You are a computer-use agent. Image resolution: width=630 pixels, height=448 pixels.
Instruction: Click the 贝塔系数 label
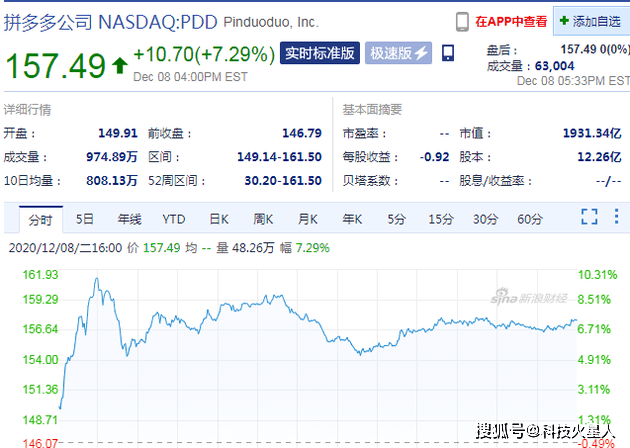point(370,180)
